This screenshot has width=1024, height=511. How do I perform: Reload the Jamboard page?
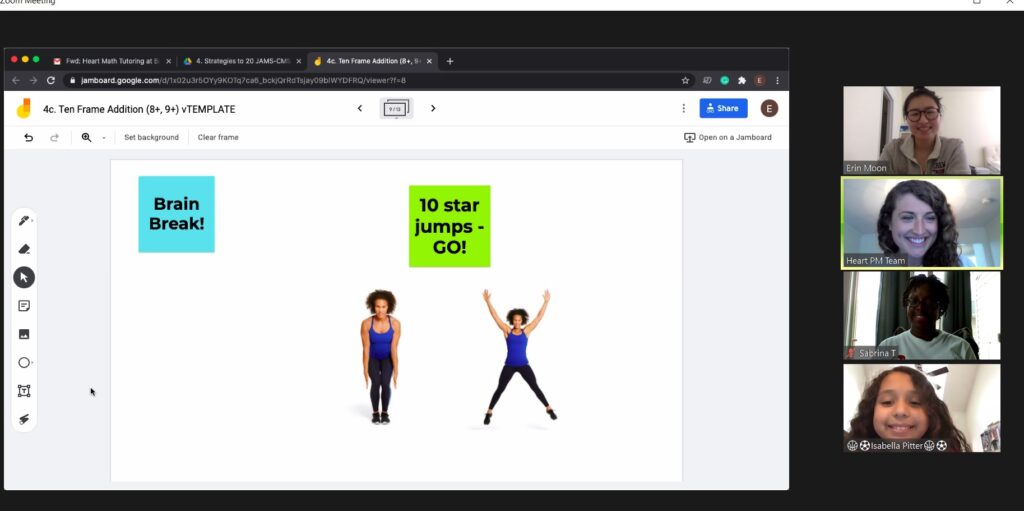51,80
